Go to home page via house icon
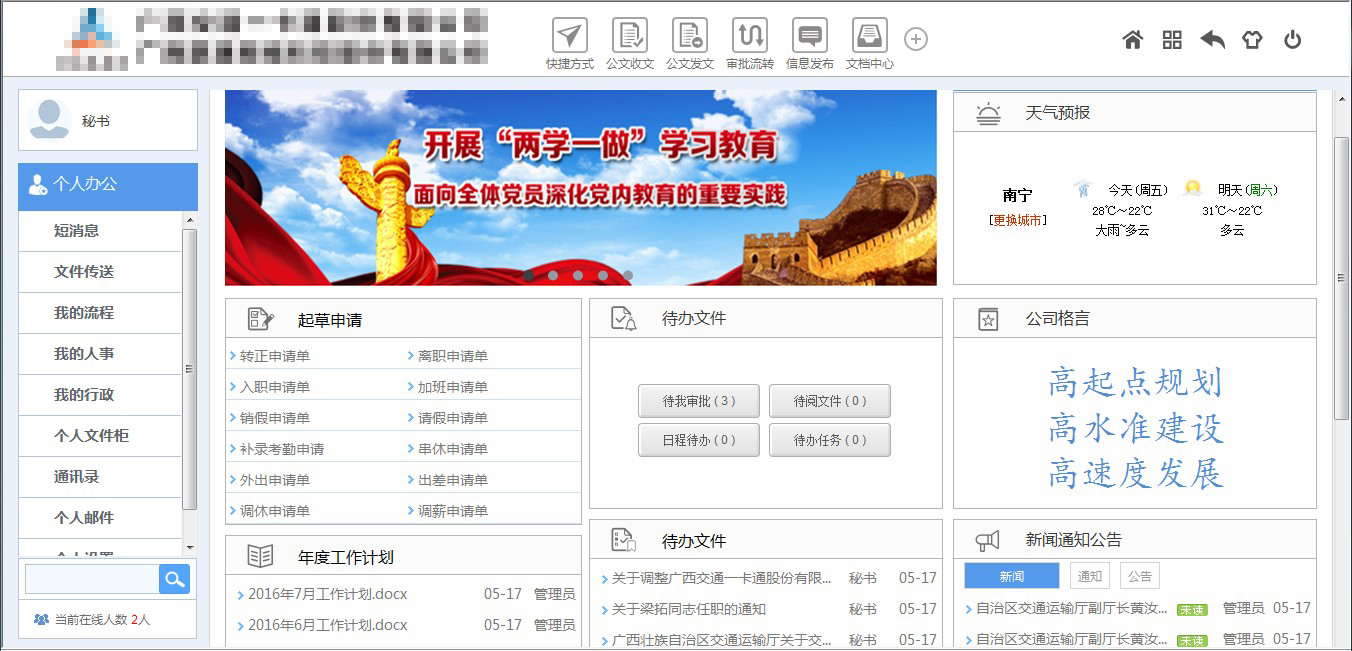 [x=1132, y=40]
